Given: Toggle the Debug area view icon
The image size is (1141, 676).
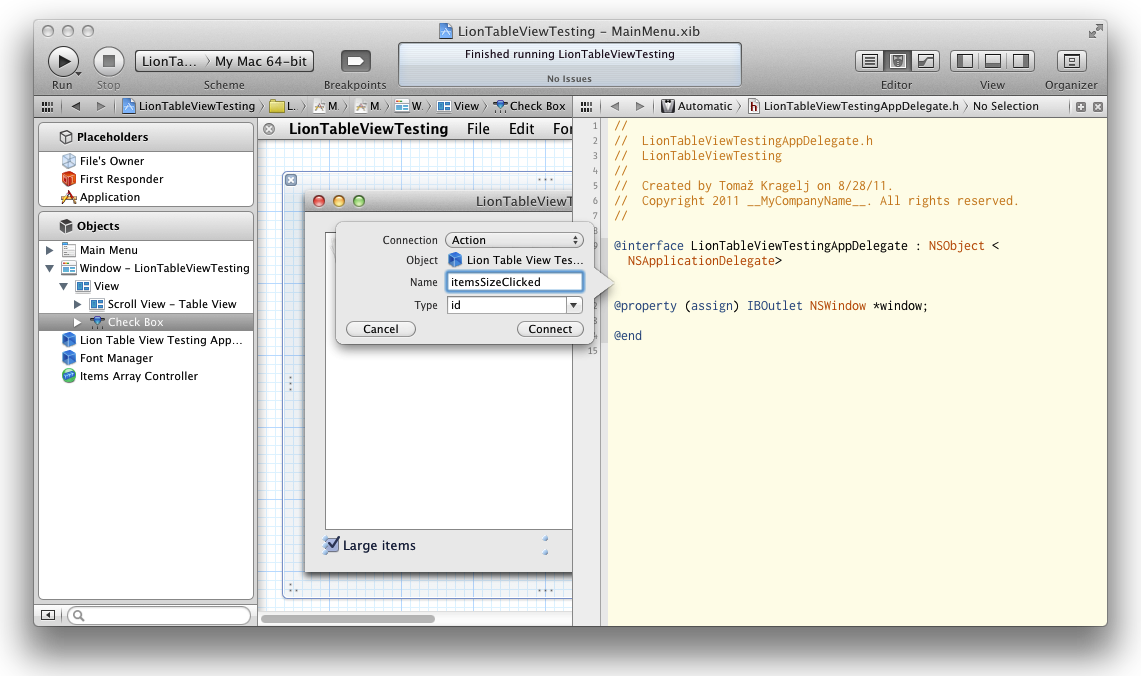Looking at the screenshot, I should (993, 61).
